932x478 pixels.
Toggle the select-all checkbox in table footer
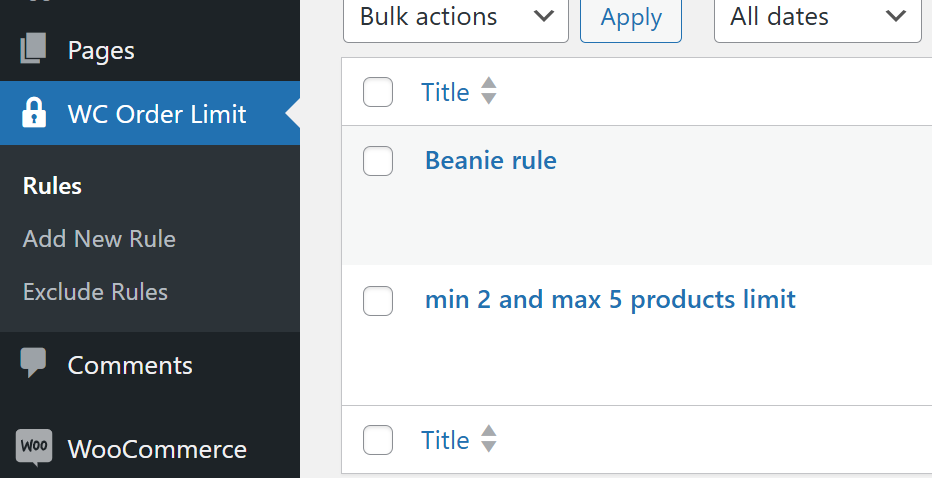tap(378, 440)
